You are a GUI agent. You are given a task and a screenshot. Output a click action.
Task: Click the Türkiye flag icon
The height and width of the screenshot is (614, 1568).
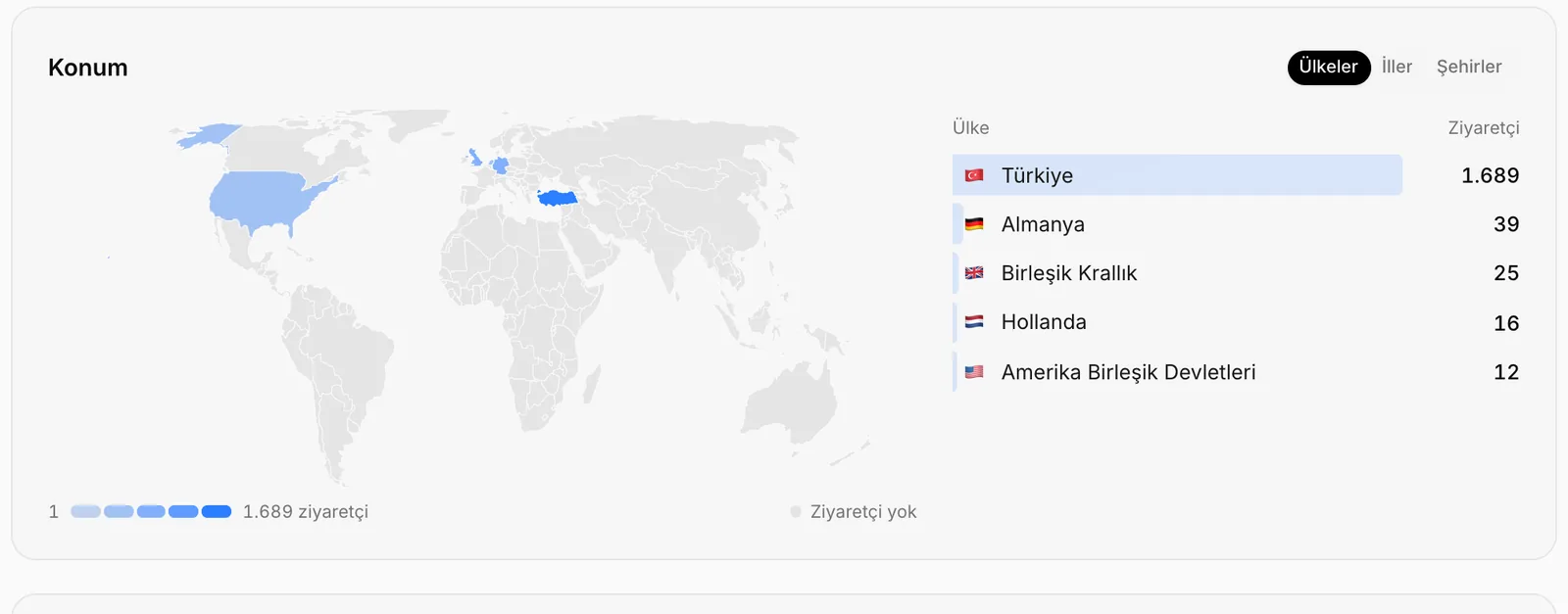click(974, 175)
